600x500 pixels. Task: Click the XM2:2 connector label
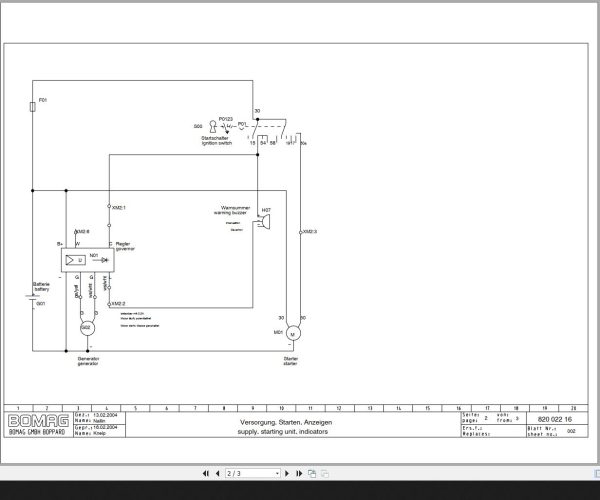118,304
